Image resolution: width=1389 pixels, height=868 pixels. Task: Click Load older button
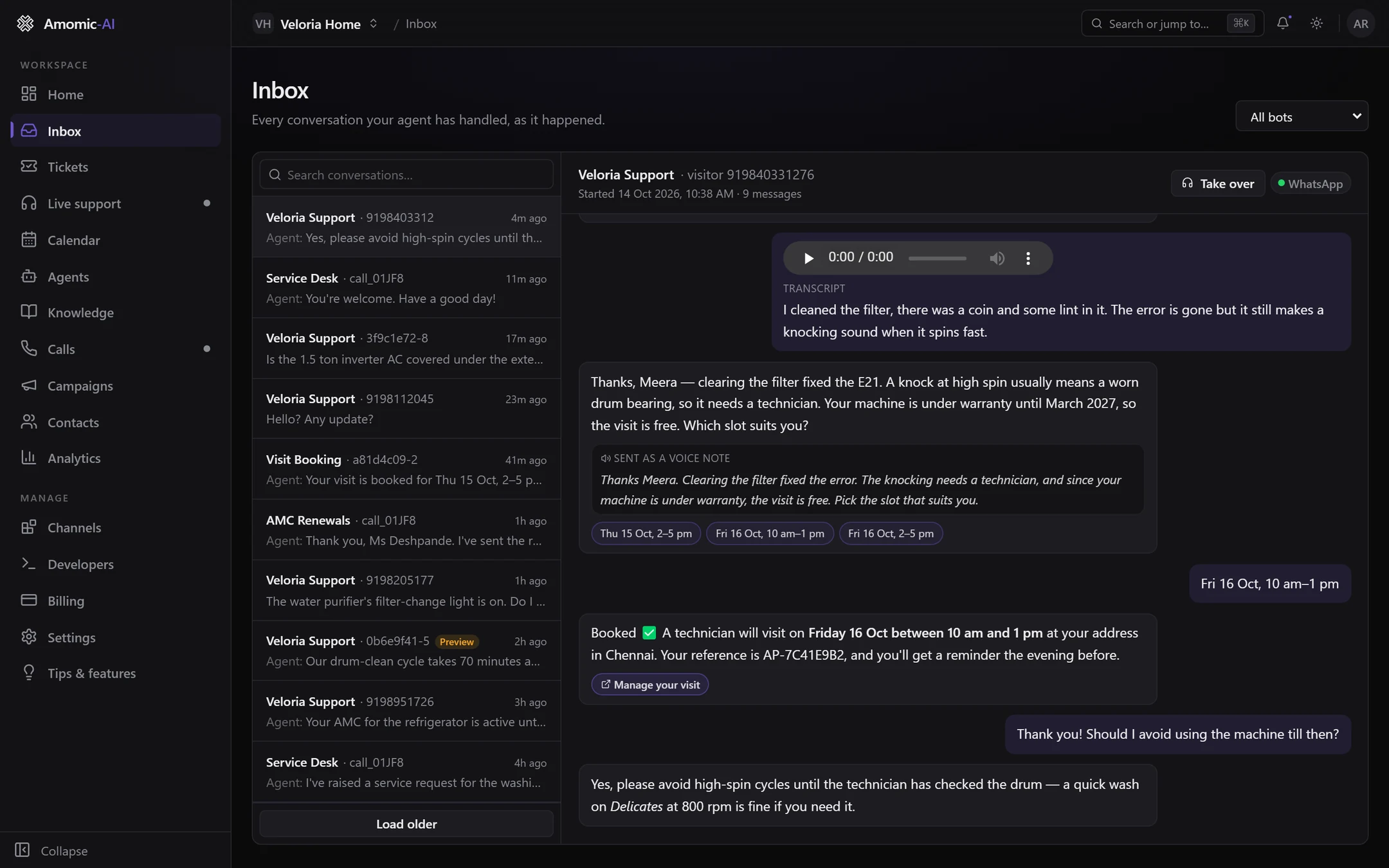[x=406, y=824]
